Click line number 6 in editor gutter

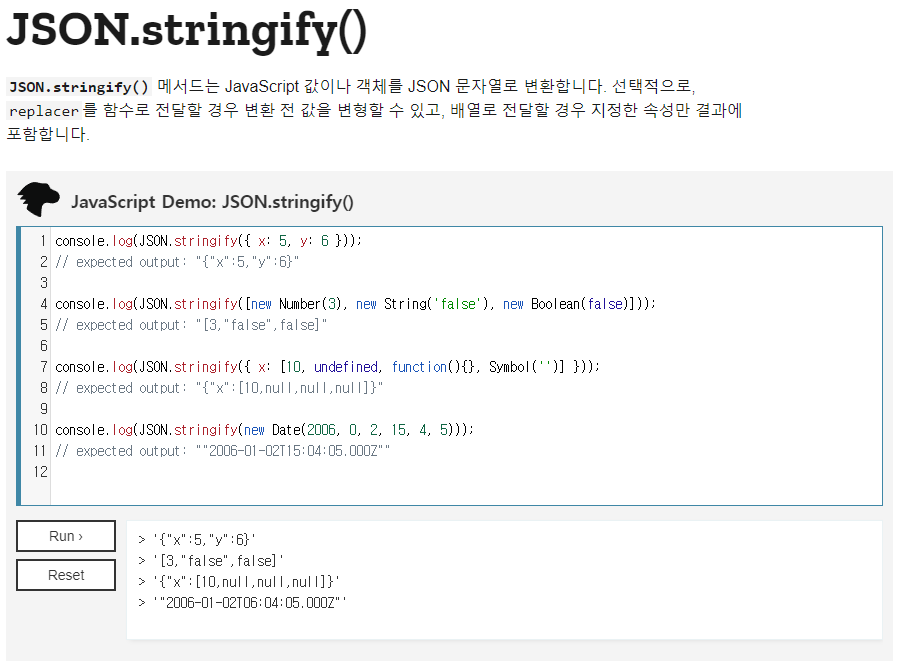pos(44,346)
